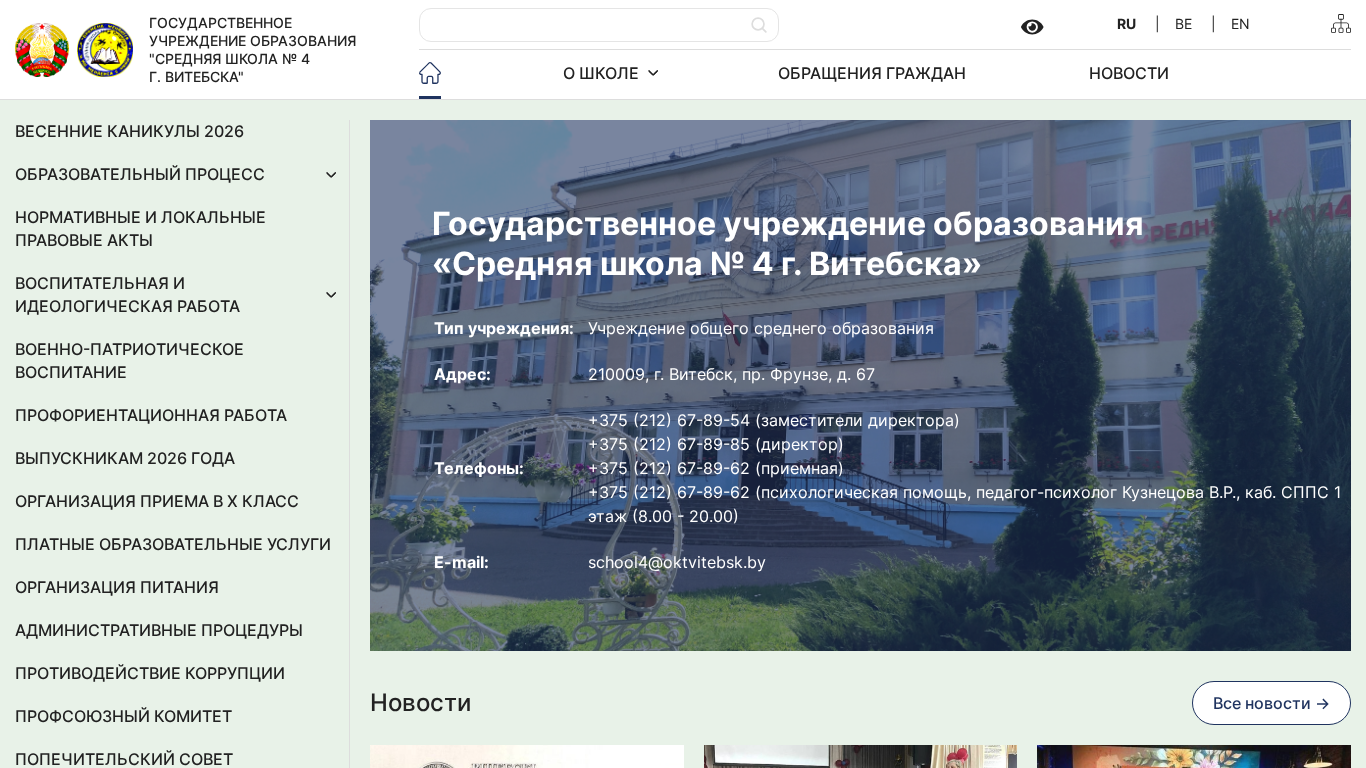The width and height of the screenshot is (1366, 768).
Task: Click the home icon in navigation bar
Action: [x=430, y=73]
